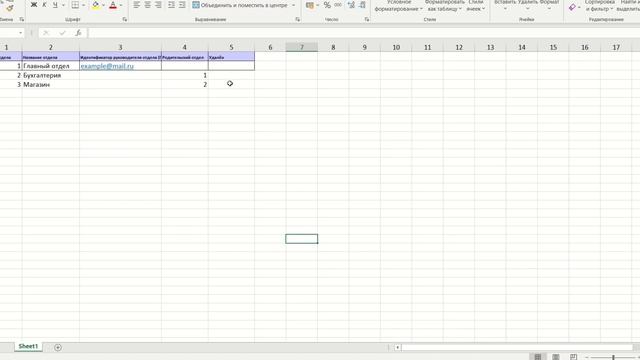640x360 pixels.
Task: Align text right
Action: [x=158, y=5]
